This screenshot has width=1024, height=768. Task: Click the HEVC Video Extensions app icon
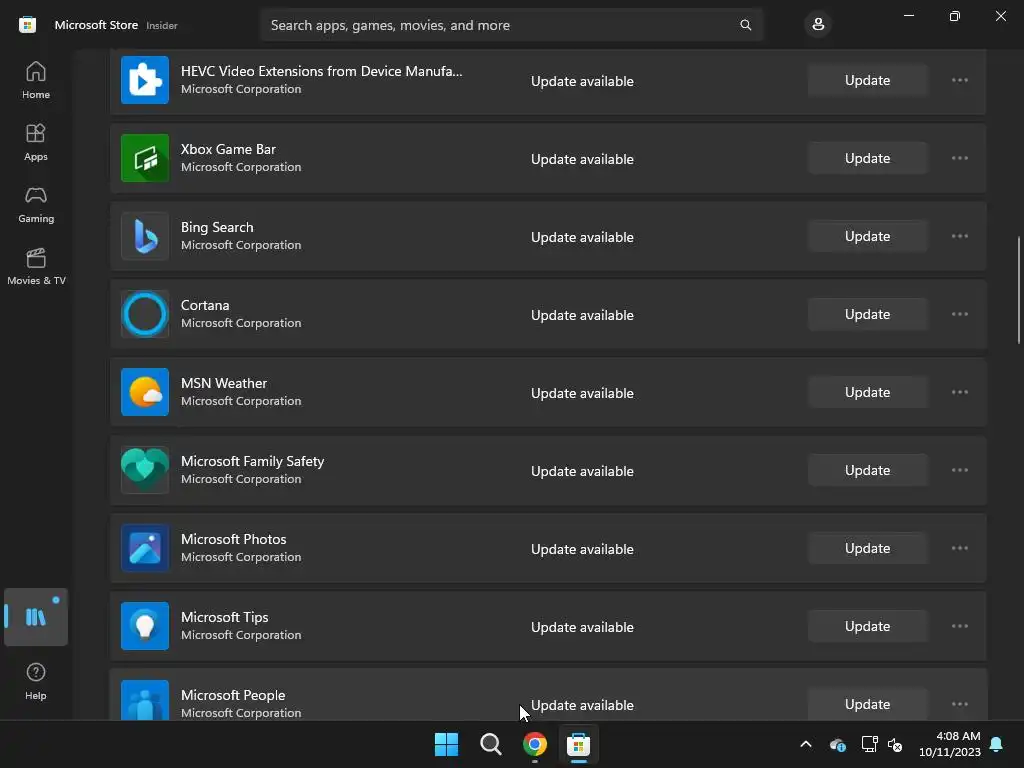point(145,80)
